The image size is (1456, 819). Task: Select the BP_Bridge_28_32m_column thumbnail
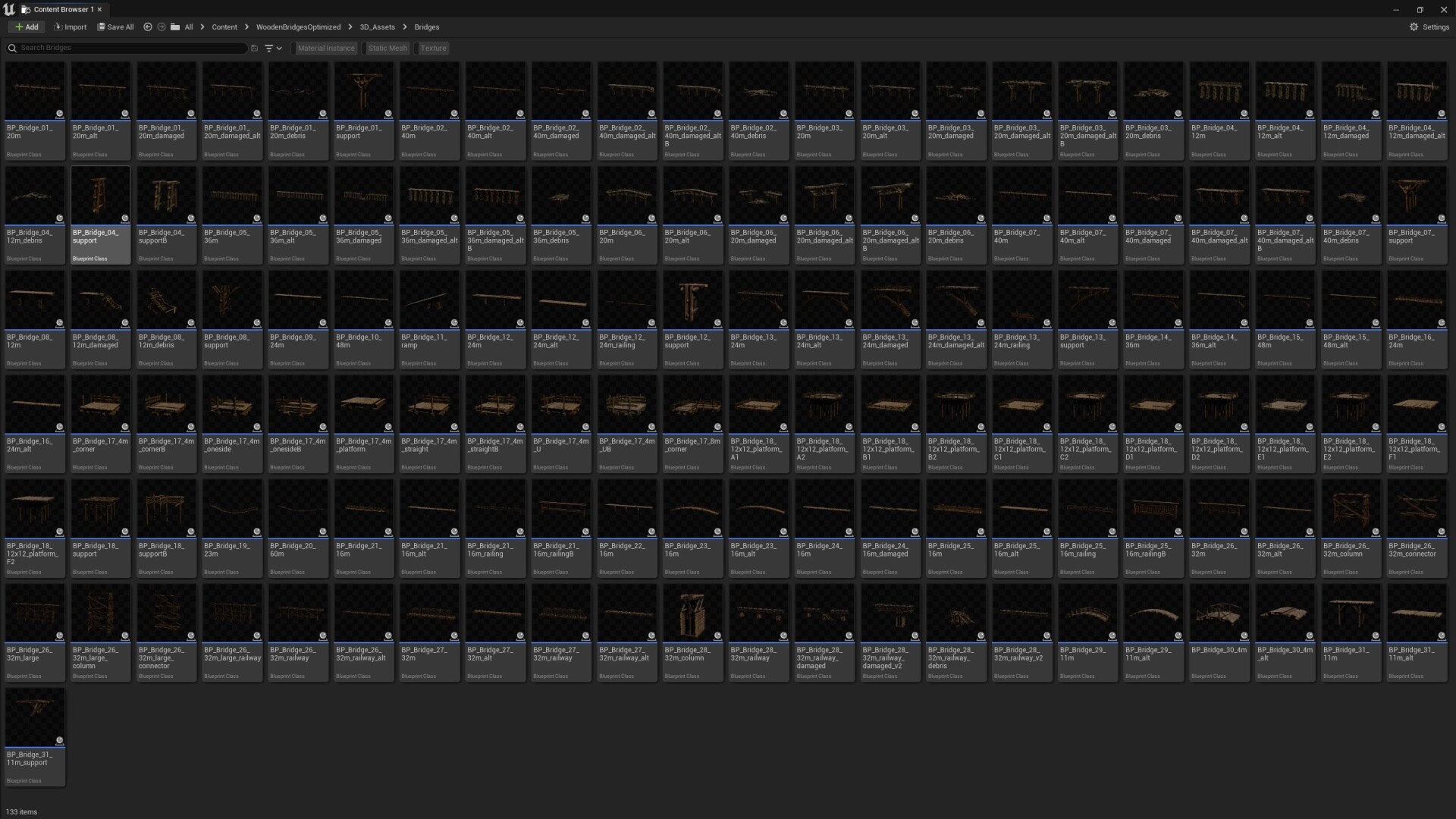tap(692, 613)
